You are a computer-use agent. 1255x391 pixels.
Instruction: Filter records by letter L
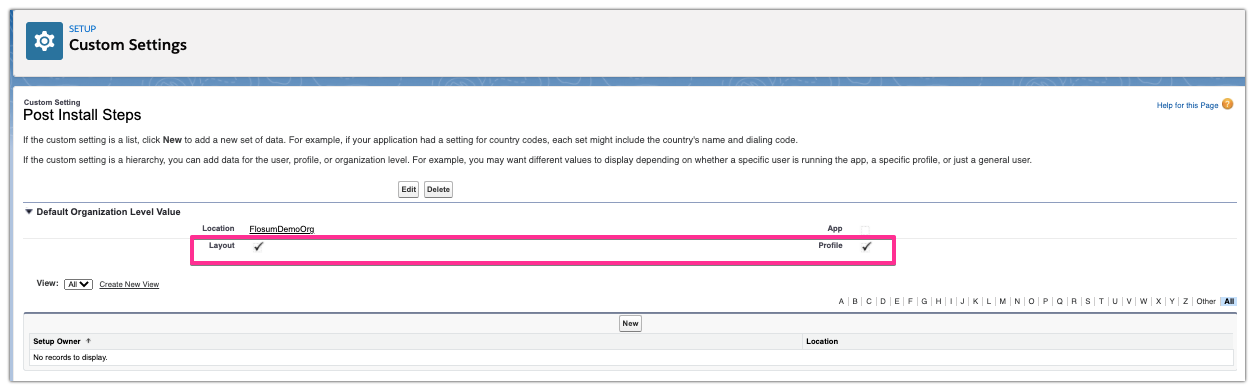[988, 301]
